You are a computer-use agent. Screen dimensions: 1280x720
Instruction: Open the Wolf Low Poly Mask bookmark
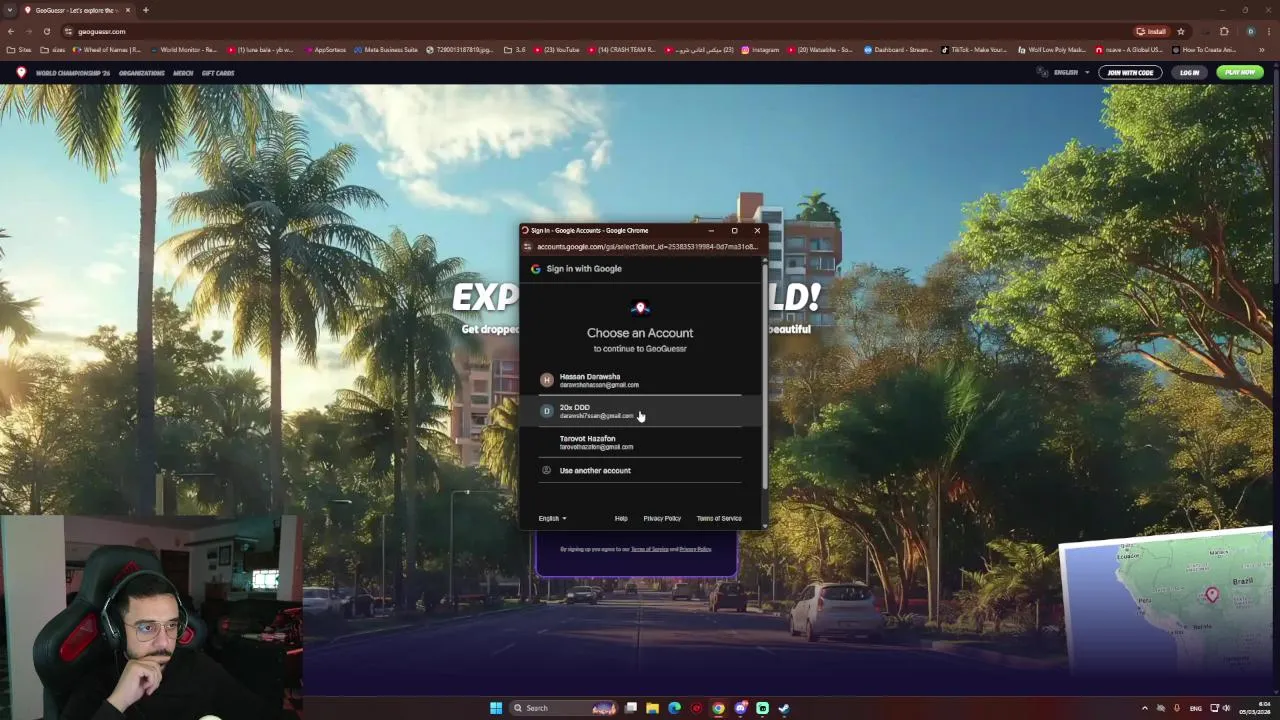pyautogui.click(x=1052, y=49)
